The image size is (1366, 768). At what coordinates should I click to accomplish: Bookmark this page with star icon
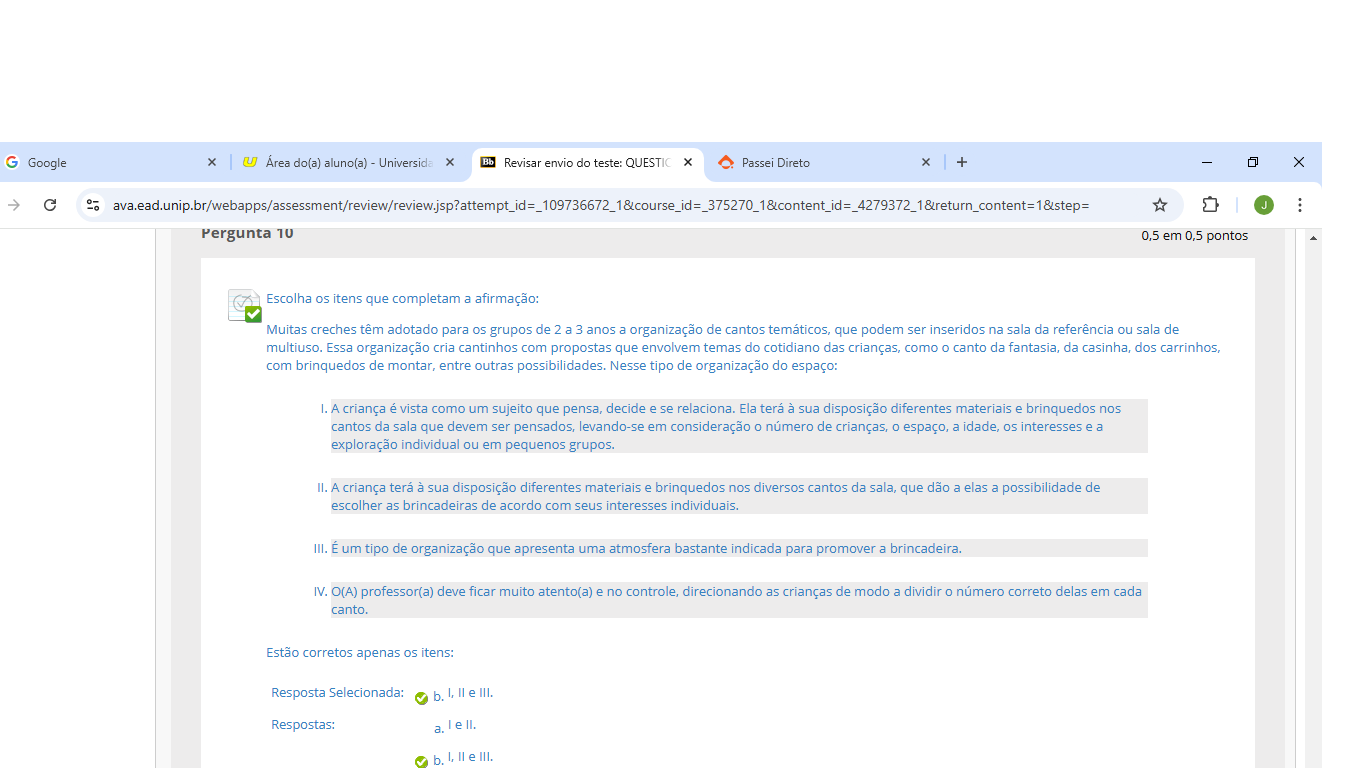click(x=1160, y=205)
